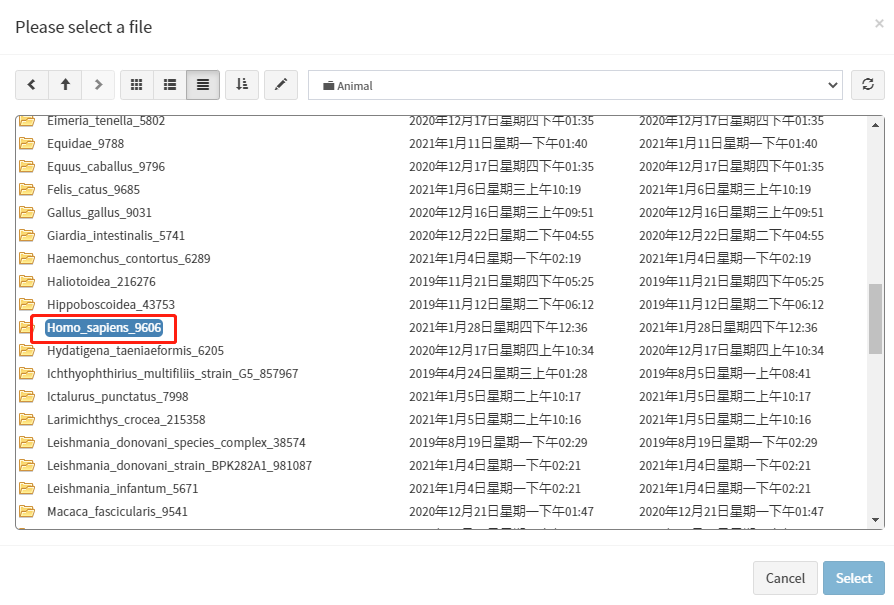Select the Equus_caballus_9796 folder

coord(105,167)
